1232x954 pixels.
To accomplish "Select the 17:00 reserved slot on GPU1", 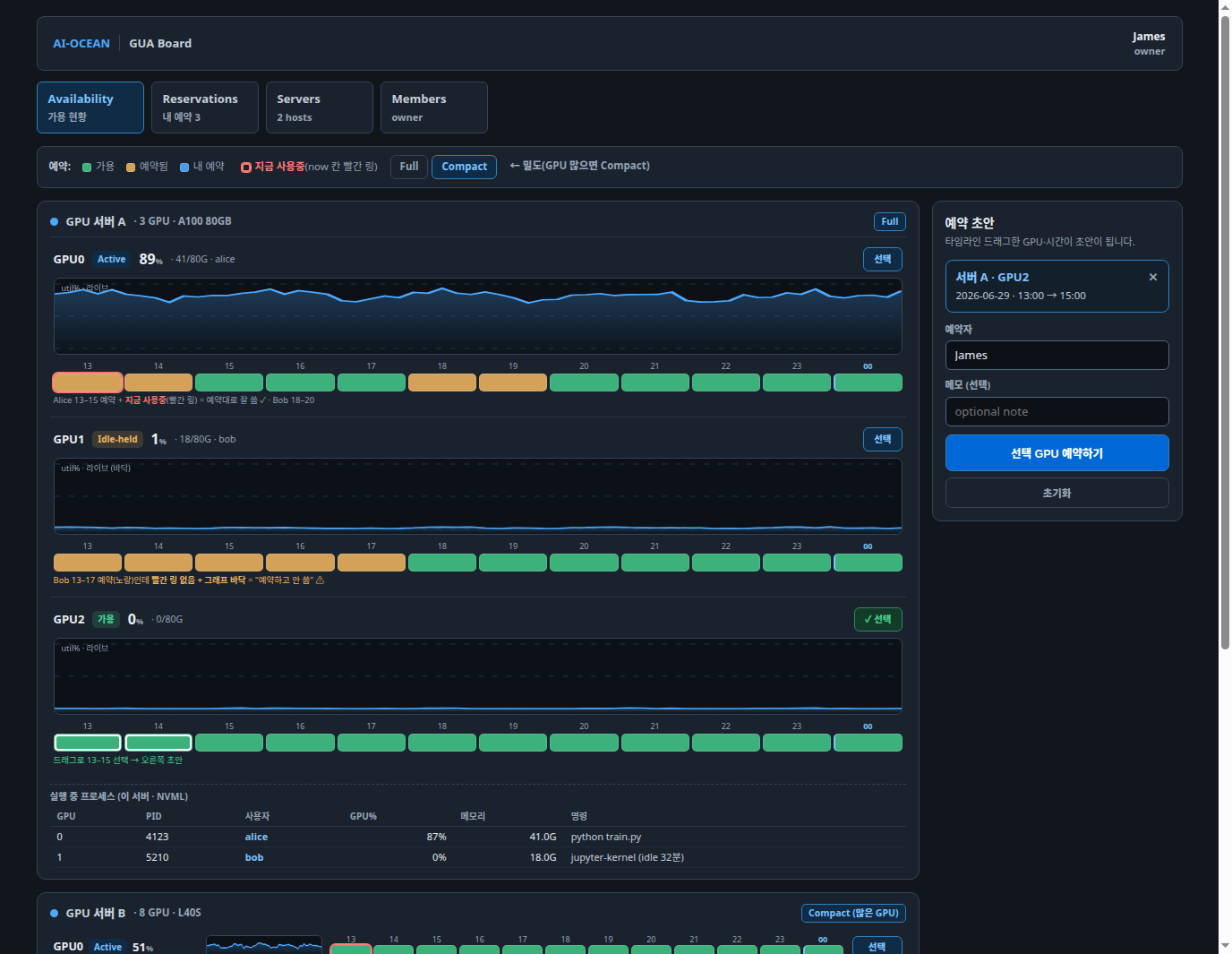I will point(372,563).
